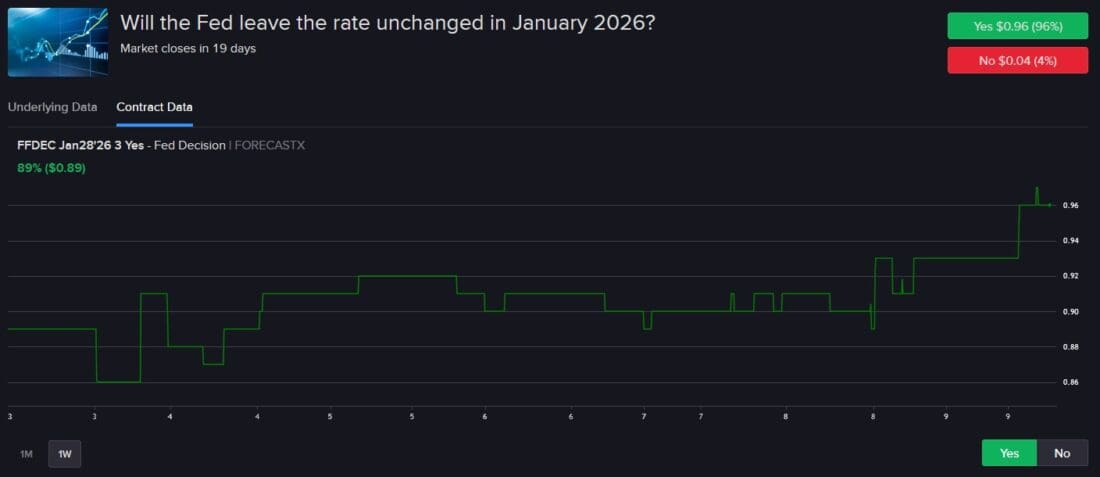Select the Contract Data tab
Screen dimensions: 1100x477
click(155, 107)
